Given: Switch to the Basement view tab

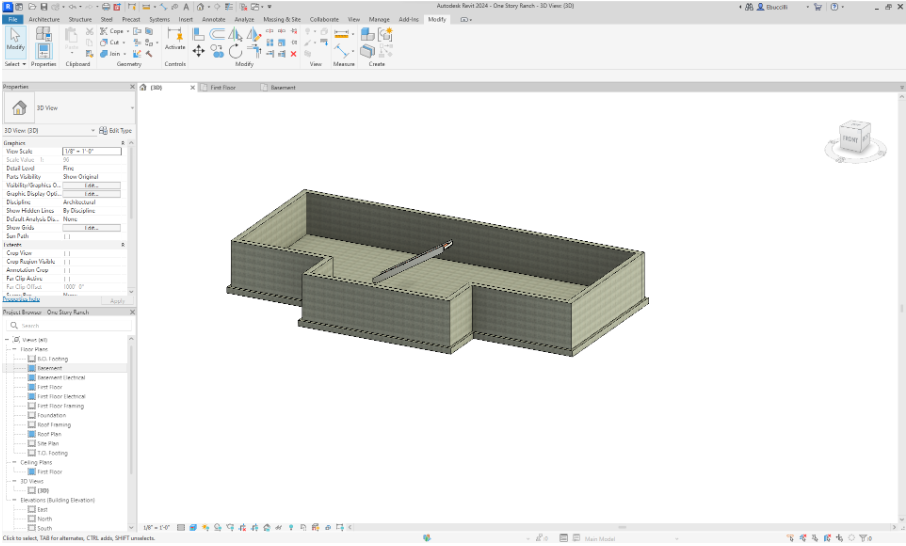Looking at the screenshot, I should pos(283,87).
